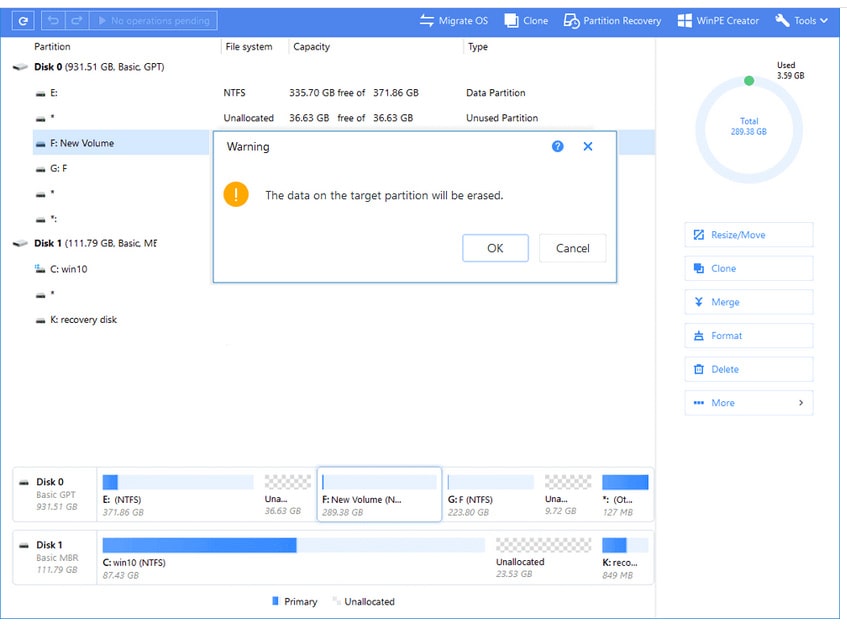The image size is (847, 625).
Task: Open WinPE Creator
Action: [718, 21]
